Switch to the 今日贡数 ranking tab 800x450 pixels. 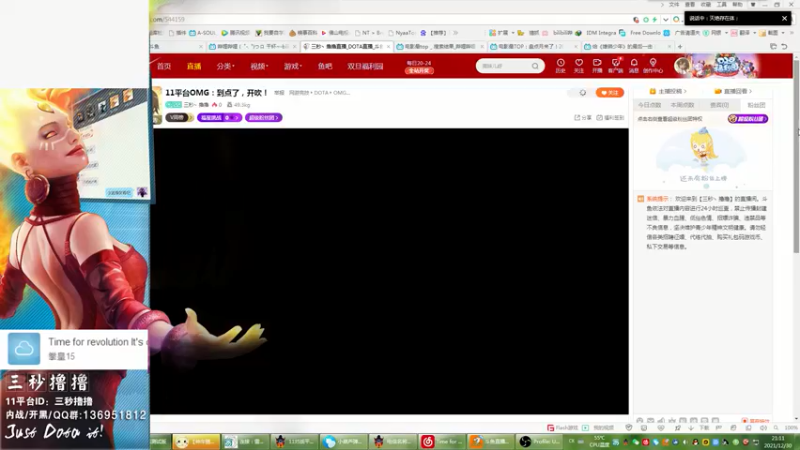click(x=649, y=105)
